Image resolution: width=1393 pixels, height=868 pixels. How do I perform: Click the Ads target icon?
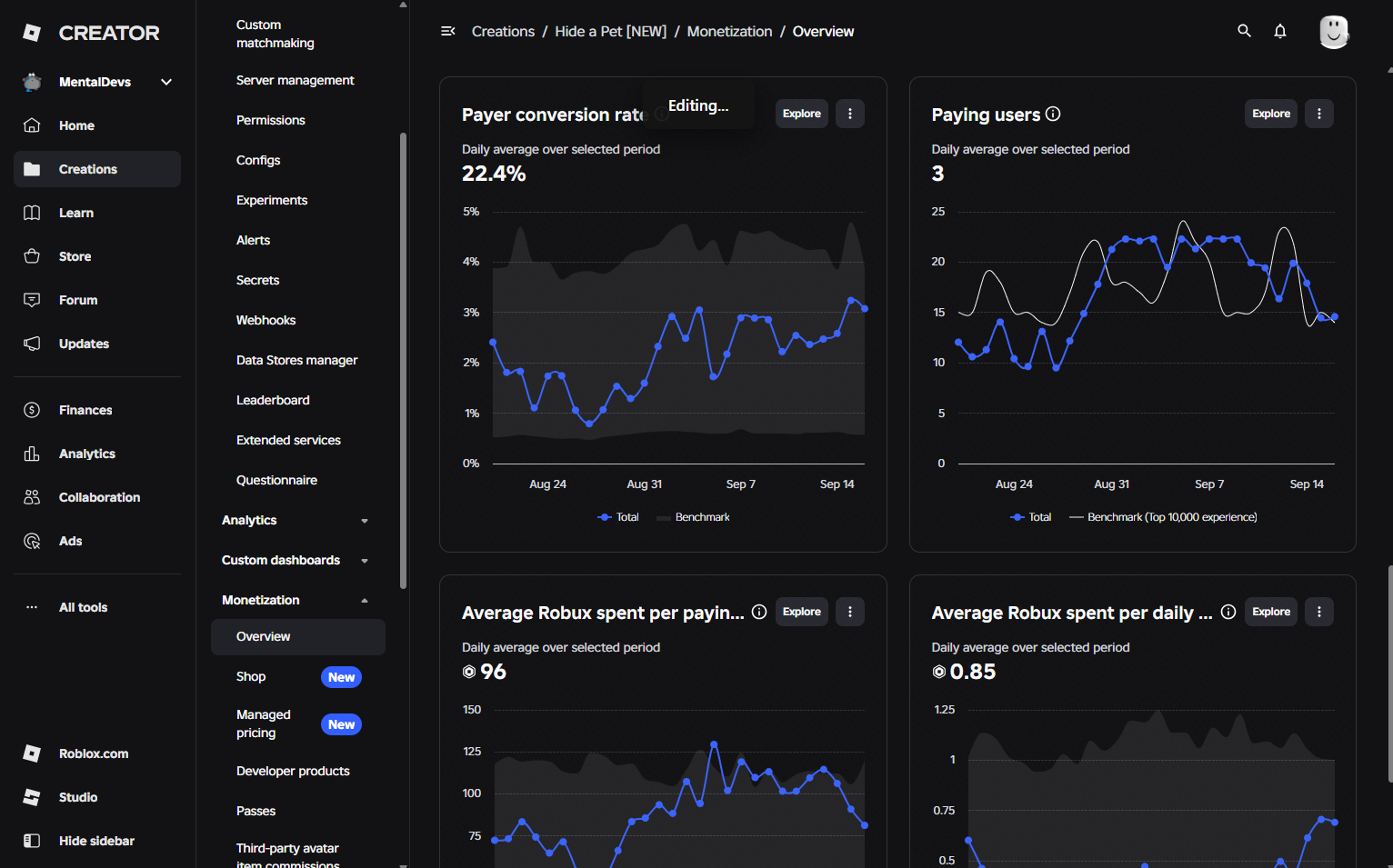coord(32,541)
